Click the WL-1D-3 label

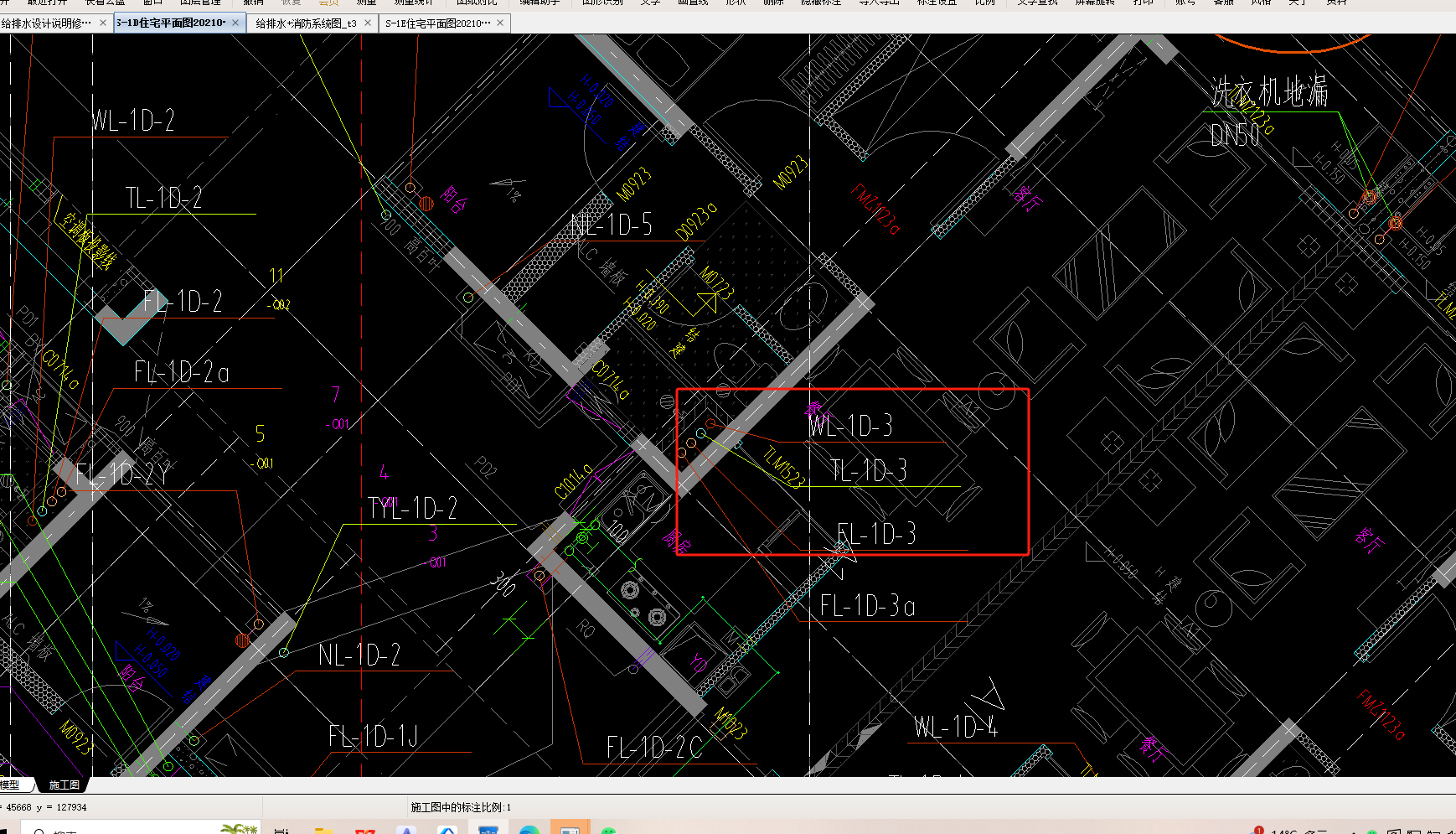click(850, 426)
